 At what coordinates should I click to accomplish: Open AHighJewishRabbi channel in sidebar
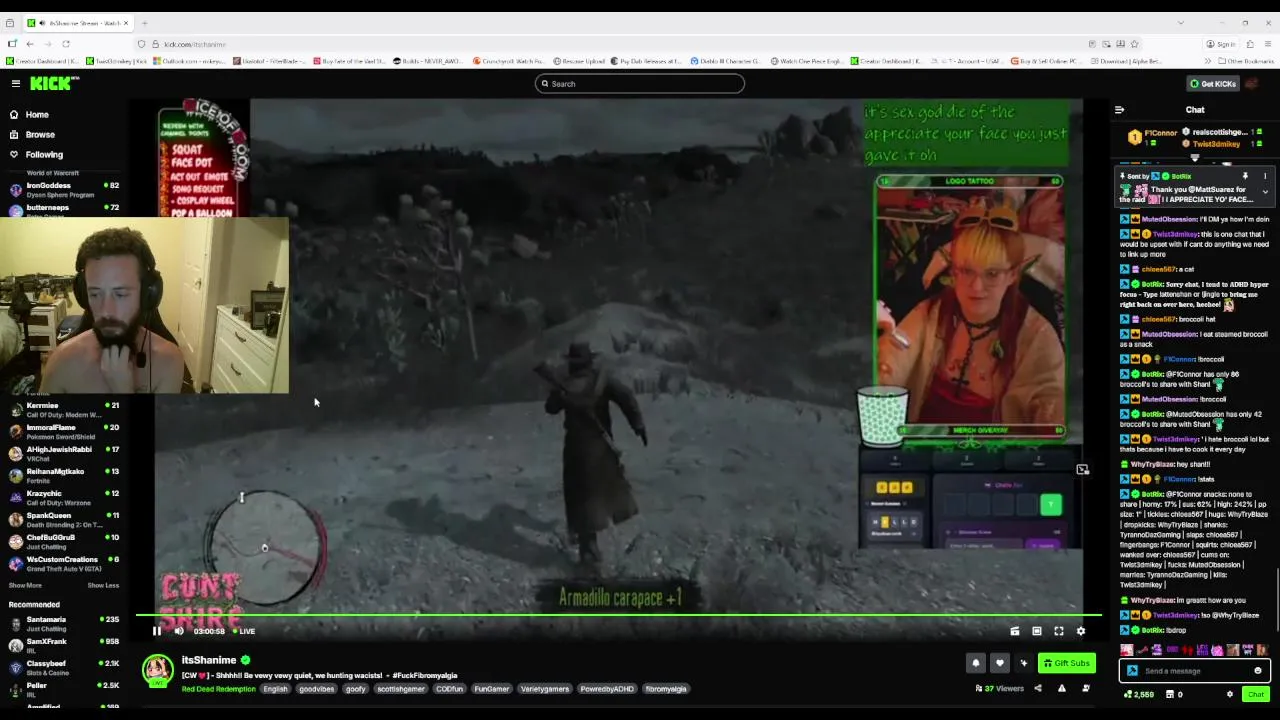point(64,454)
